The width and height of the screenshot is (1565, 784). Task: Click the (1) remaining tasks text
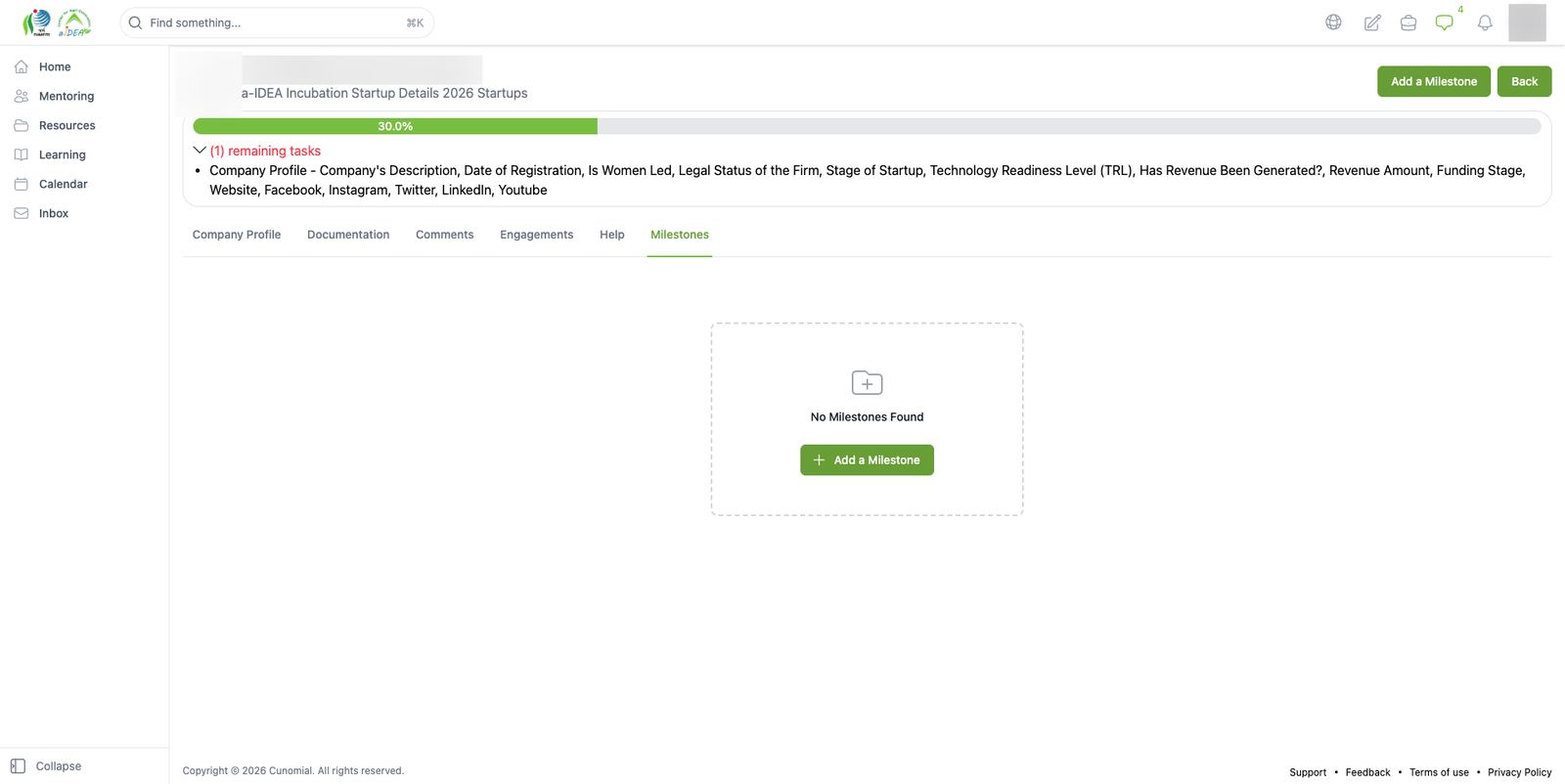[265, 151]
